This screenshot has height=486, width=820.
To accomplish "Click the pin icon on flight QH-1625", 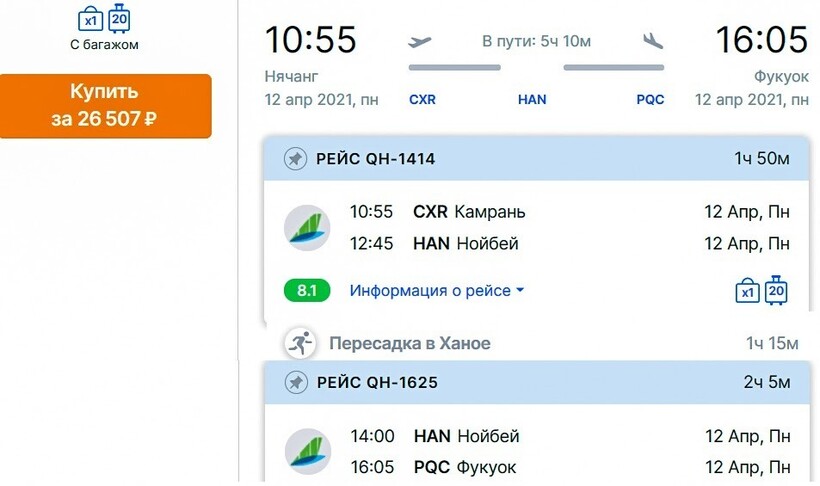I will 295,383.
